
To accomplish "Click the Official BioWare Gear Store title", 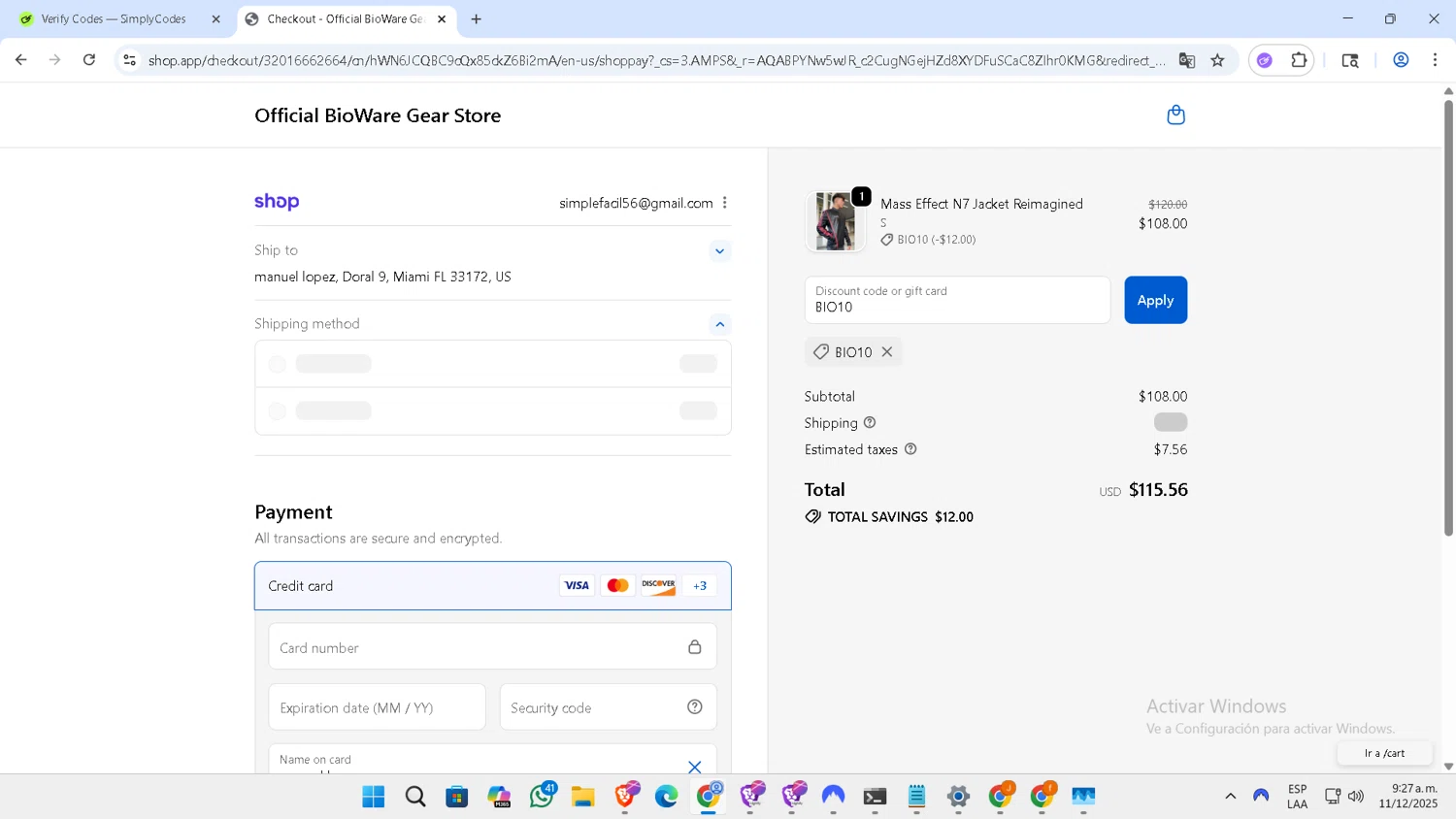I will coord(378,115).
